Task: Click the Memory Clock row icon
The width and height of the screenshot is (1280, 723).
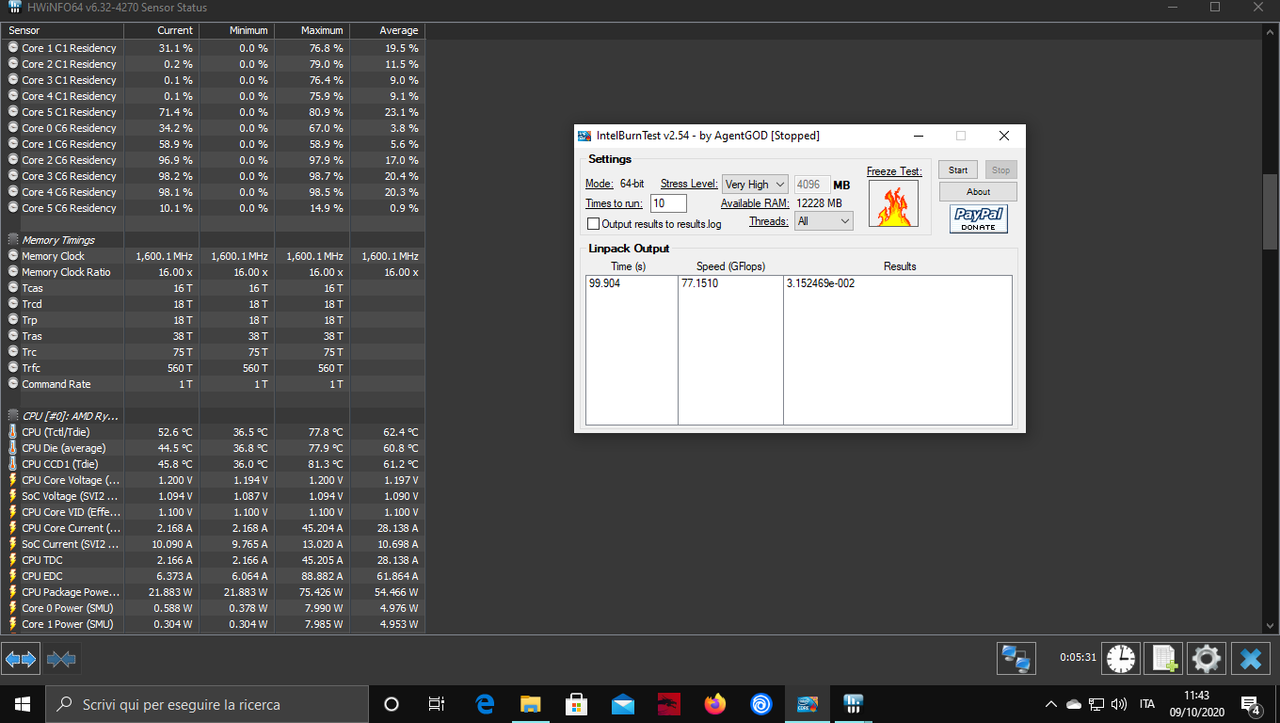Action: (x=13, y=256)
